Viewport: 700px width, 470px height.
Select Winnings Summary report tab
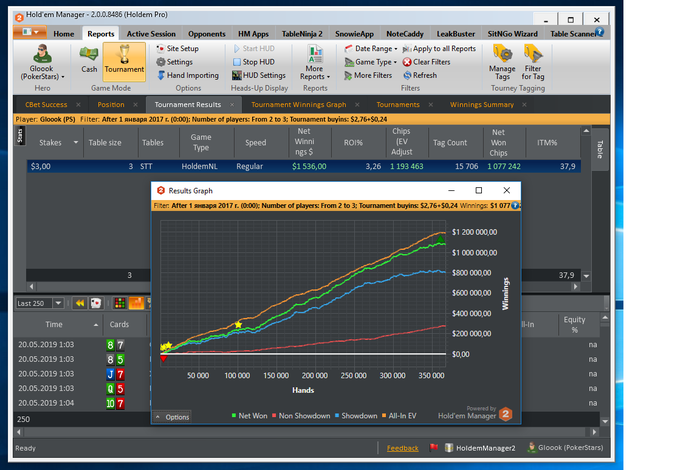click(x=482, y=104)
